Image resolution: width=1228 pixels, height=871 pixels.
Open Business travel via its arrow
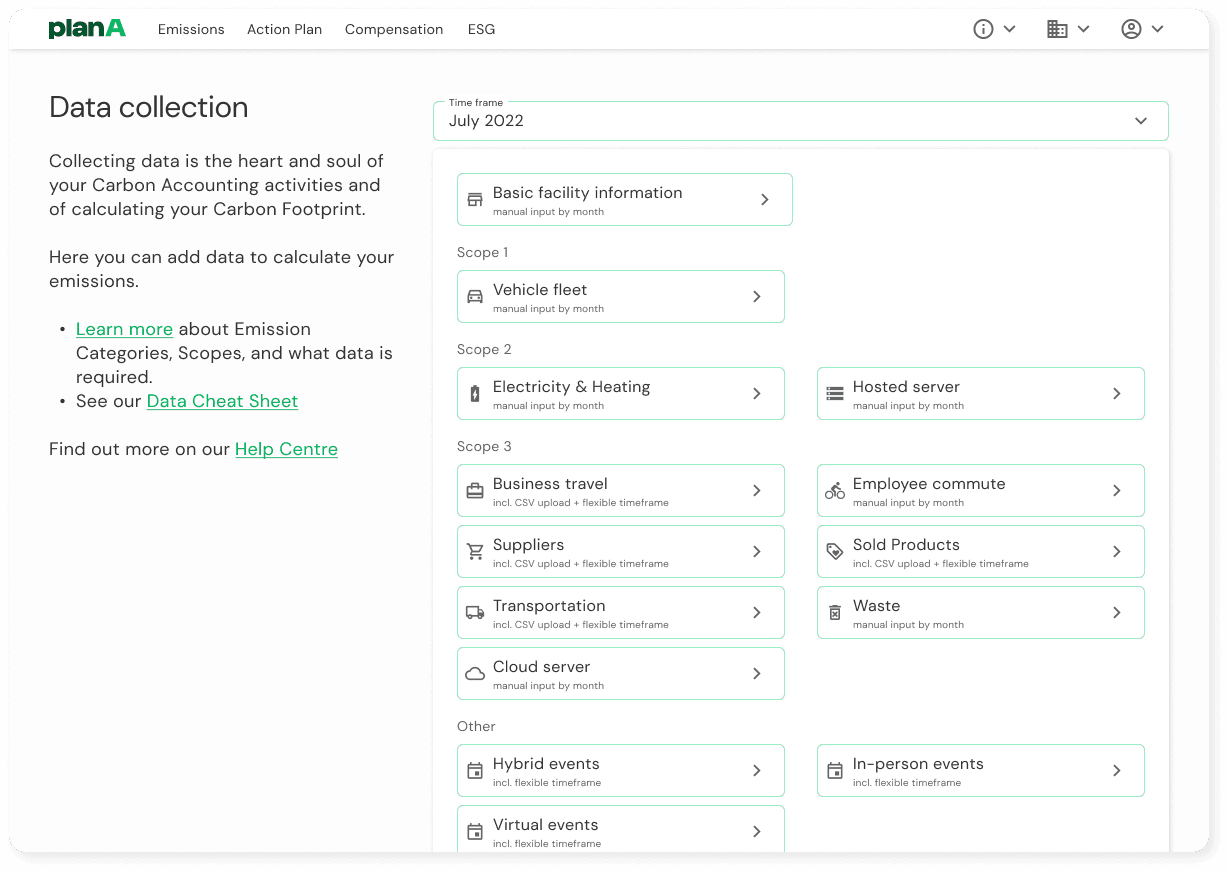coord(757,491)
